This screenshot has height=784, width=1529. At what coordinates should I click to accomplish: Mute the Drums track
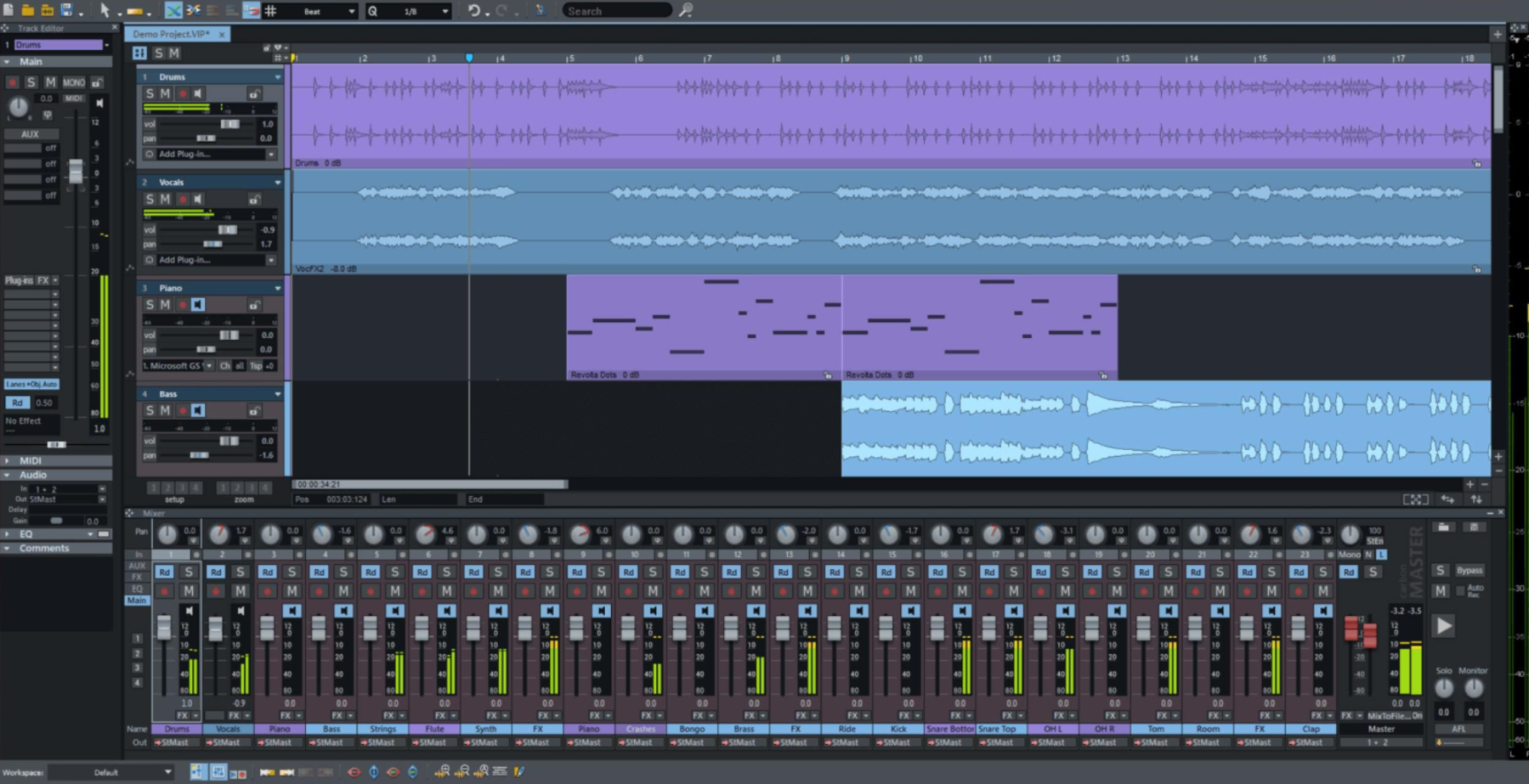click(x=163, y=93)
